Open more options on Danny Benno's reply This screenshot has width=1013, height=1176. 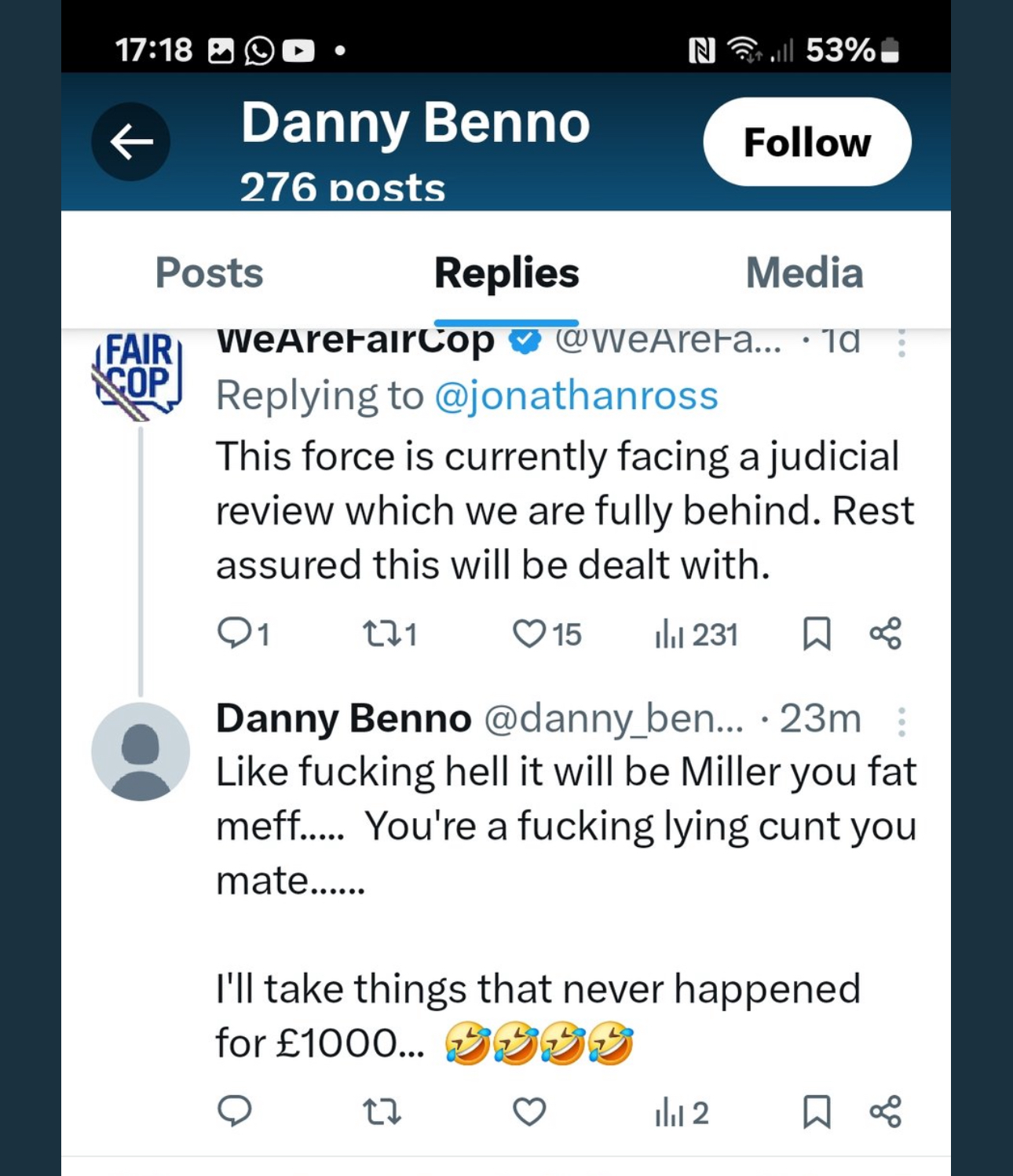(901, 721)
